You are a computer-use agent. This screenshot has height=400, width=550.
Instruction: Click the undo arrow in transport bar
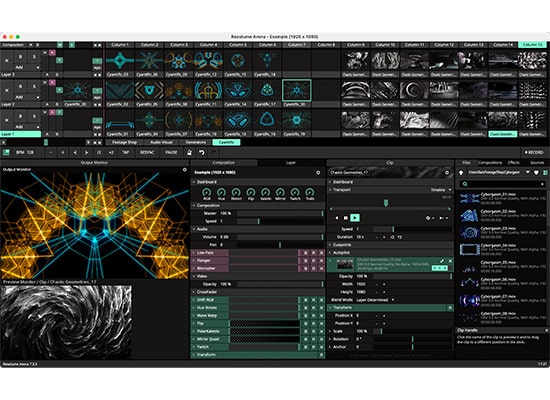pos(201,153)
